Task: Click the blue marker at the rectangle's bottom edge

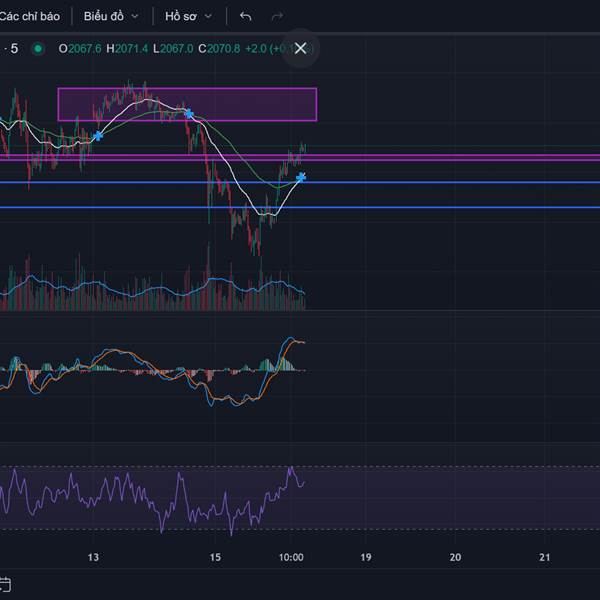Action: (x=188, y=114)
